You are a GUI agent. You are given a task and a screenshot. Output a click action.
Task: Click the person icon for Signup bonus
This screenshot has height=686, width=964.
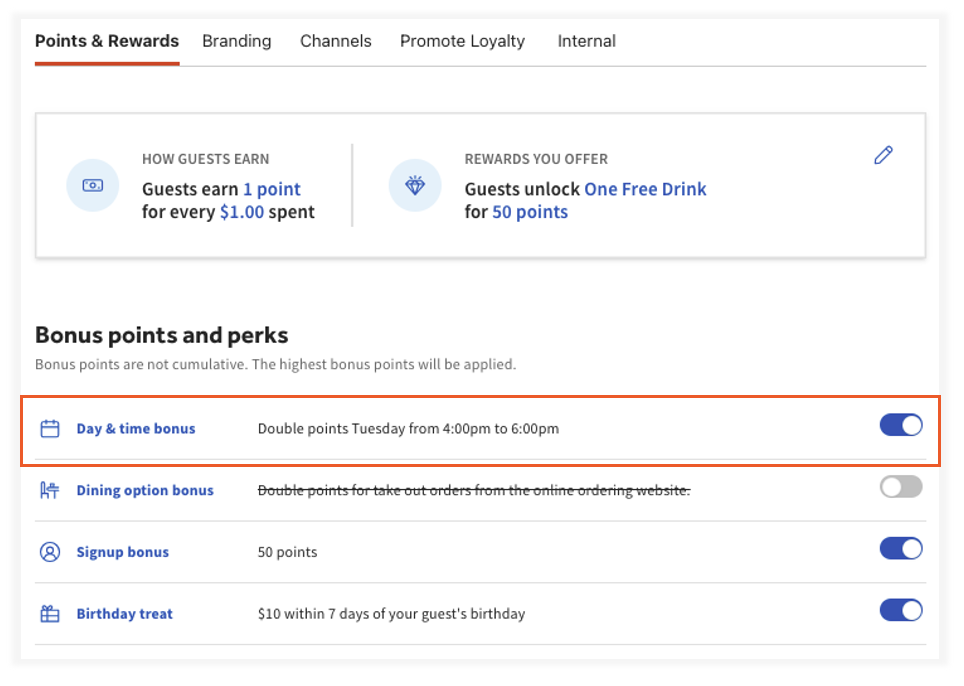pyautogui.click(x=50, y=552)
